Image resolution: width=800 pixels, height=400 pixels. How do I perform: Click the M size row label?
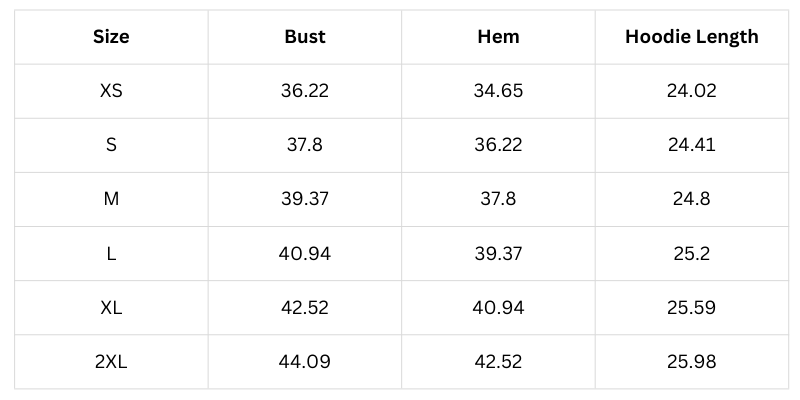111,199
